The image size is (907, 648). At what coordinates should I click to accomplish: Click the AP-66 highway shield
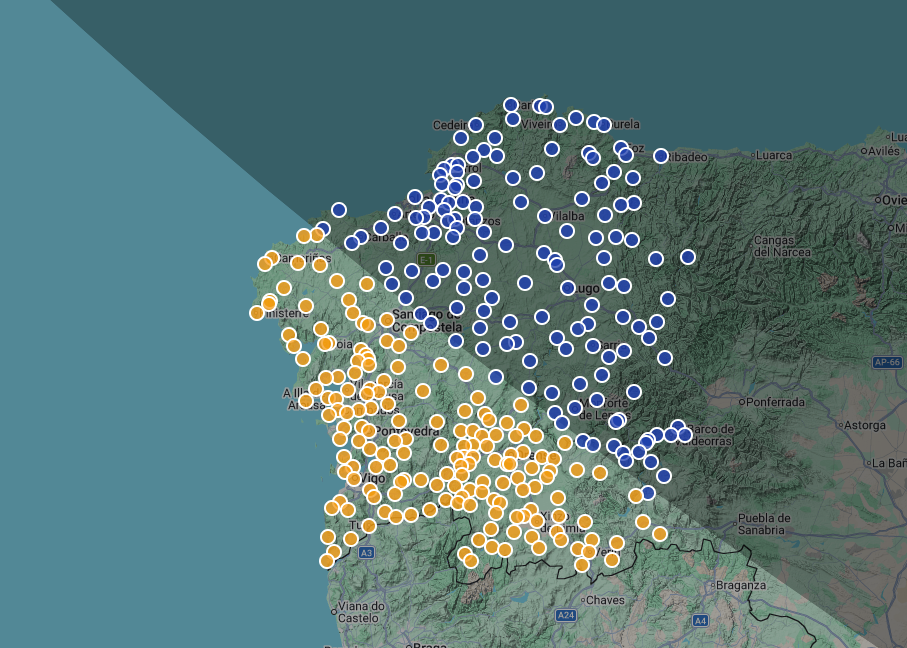tap(886, 362)
